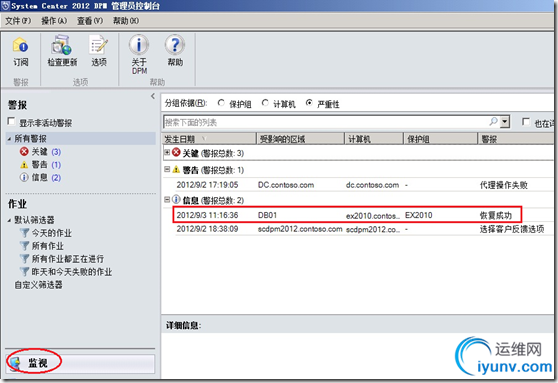Click the 检查更新 check updates icon
This screenshot has width=558, height=383.
click(x=62, y=45)
